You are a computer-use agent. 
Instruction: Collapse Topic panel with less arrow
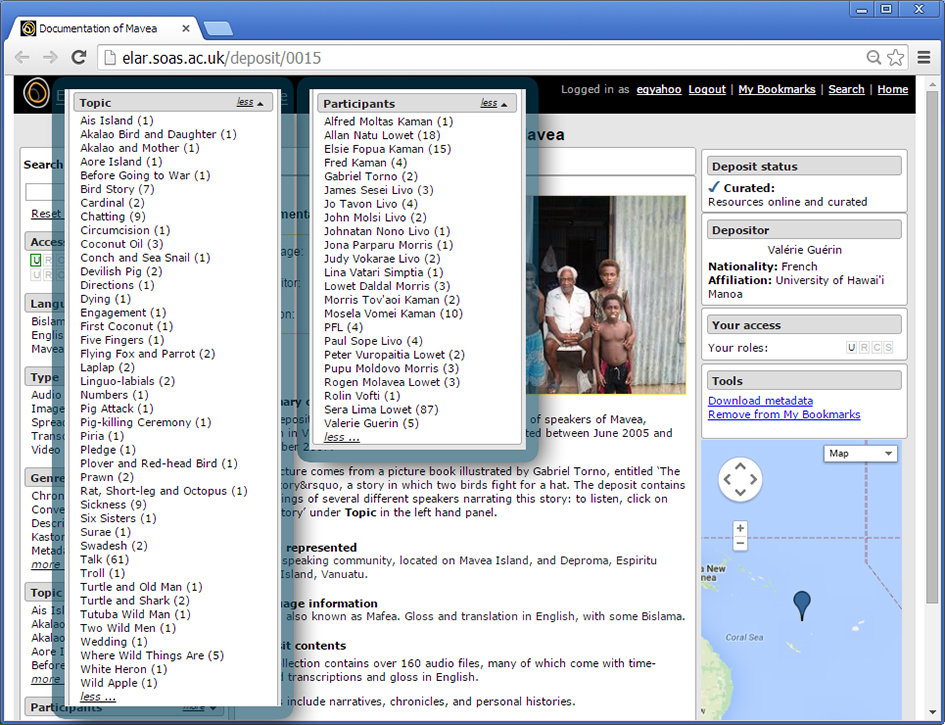coord(250,102)
